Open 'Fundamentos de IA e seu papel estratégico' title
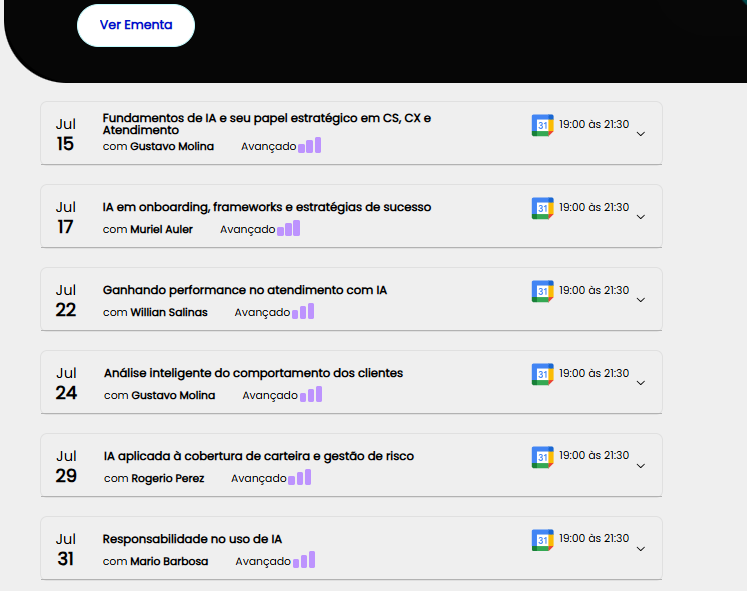This screenshot has height=591, width=747. pyautogui.click(x=267, y=124)
